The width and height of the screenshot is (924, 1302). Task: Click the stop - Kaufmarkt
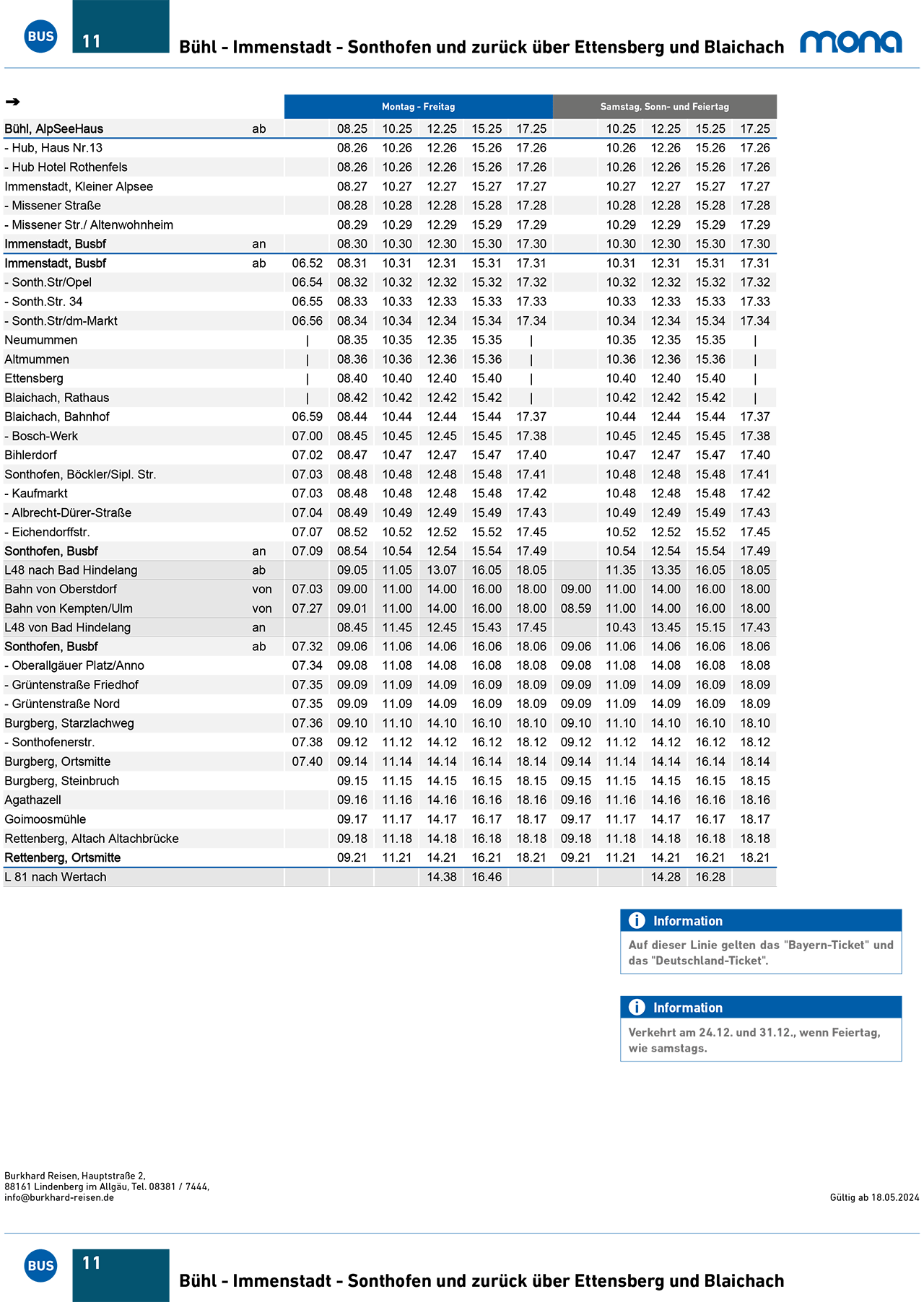coord(36,493)
